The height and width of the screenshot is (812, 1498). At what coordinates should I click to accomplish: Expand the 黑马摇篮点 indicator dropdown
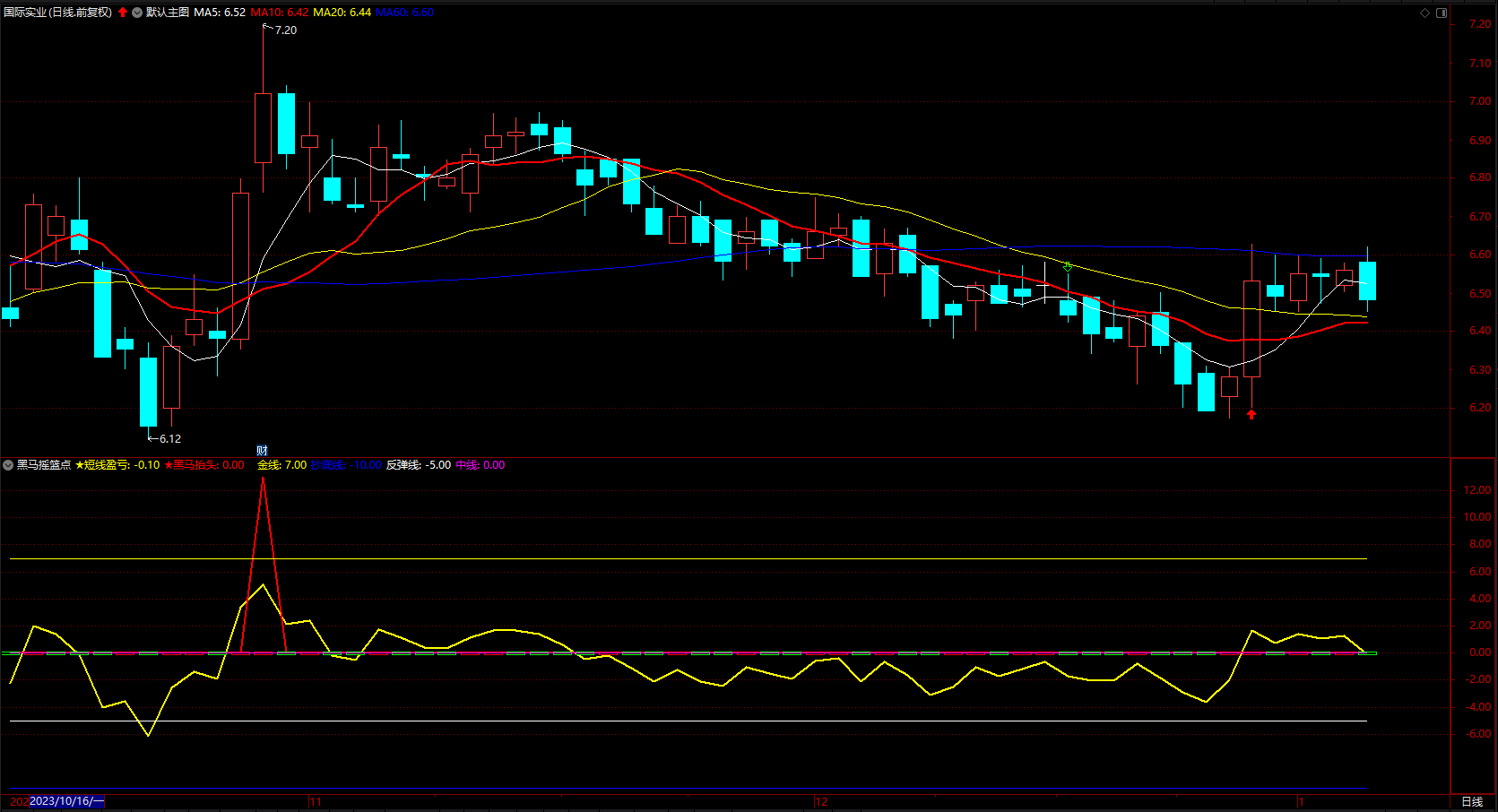click(8, 465)
